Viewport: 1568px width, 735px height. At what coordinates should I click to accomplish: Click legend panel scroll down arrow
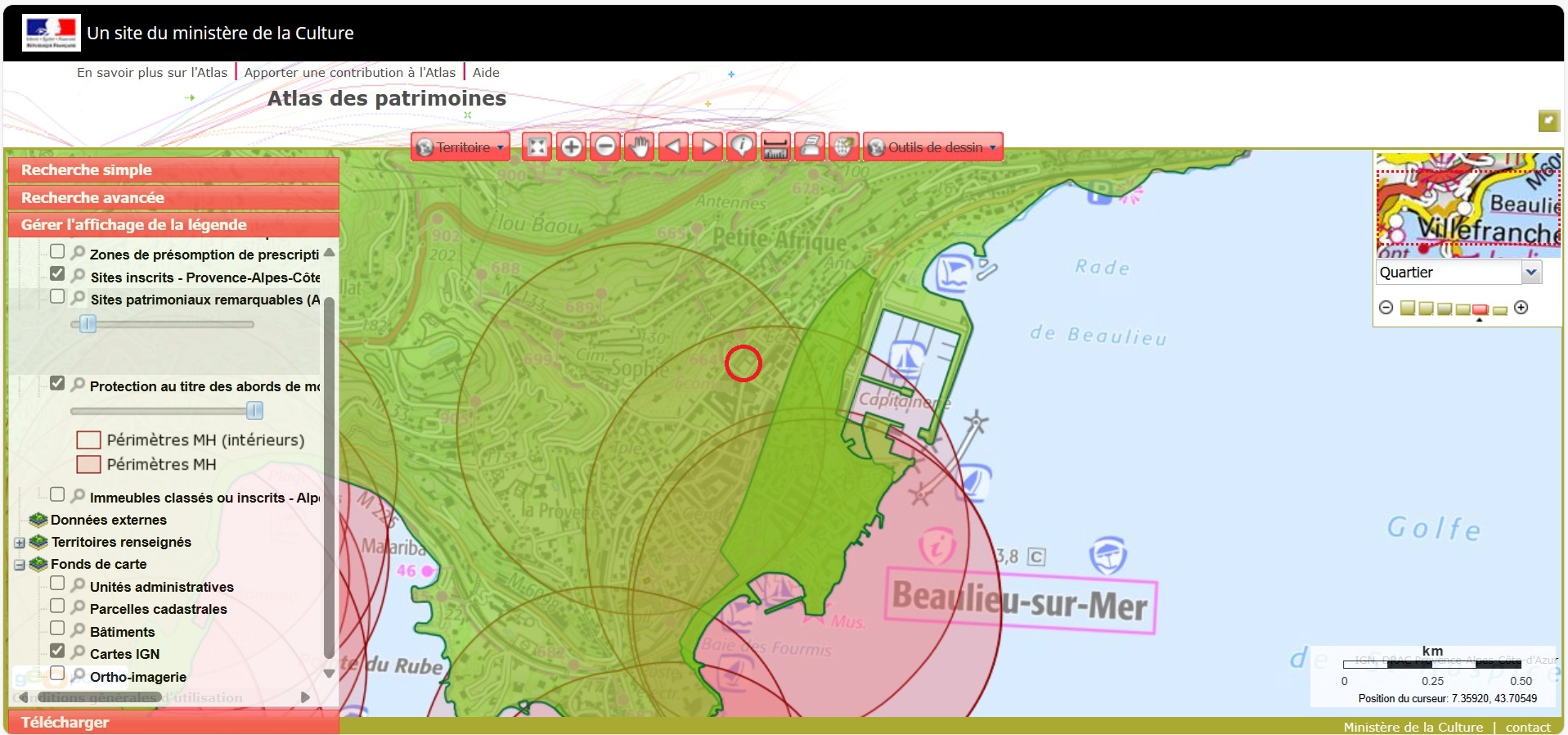pyautogui.click(x=330, y=674)
